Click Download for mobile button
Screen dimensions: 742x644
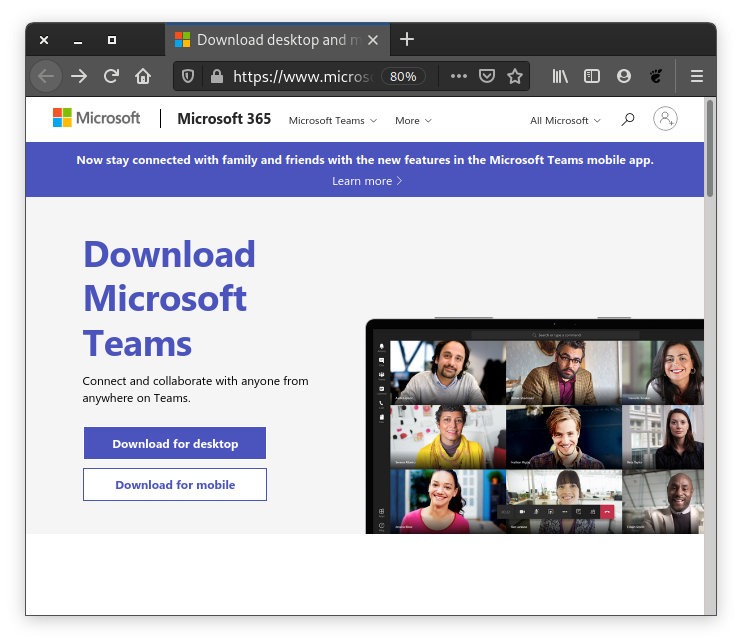click(x=175, y=485)
